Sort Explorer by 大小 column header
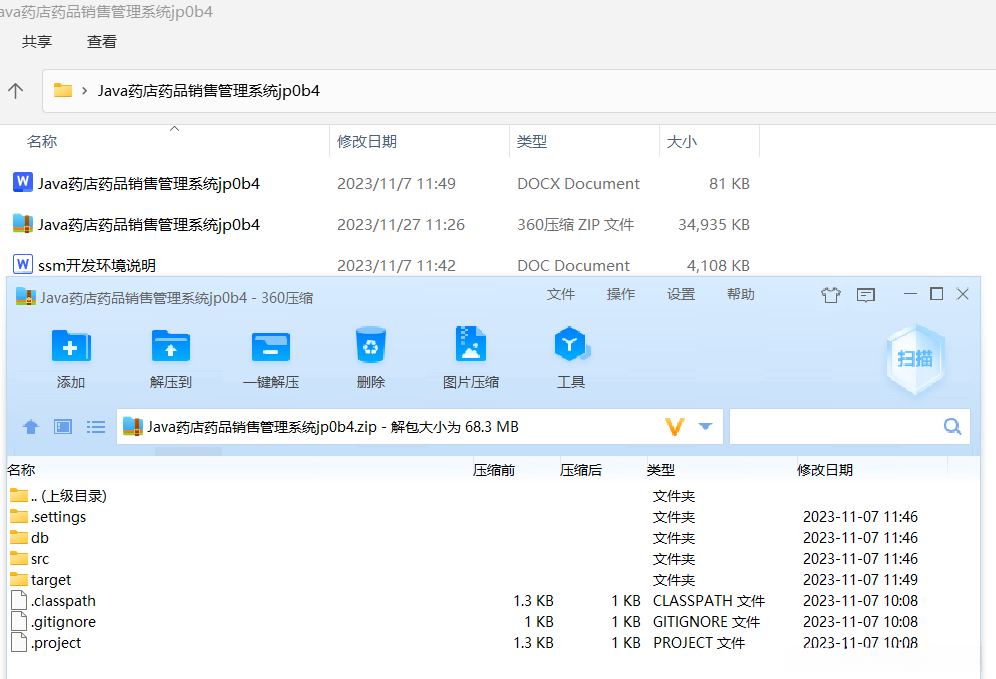This screenshot has height=679, width=996. coord(682,141)
